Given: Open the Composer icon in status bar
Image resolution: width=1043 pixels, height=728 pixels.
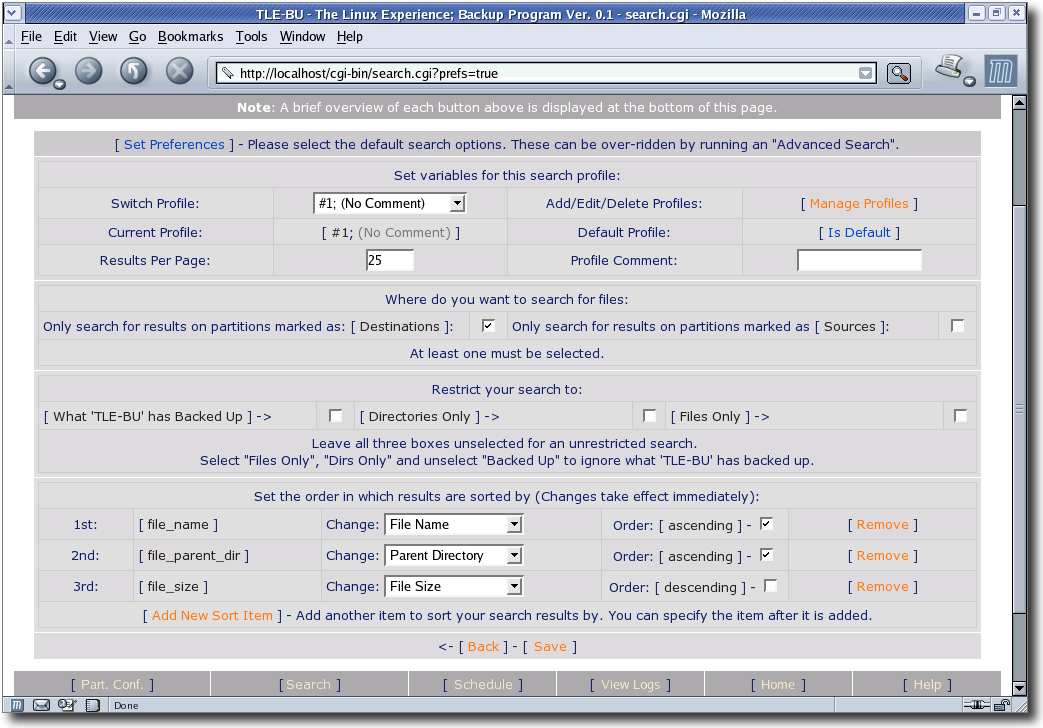Looking at the screenshot, I should 67,705.
